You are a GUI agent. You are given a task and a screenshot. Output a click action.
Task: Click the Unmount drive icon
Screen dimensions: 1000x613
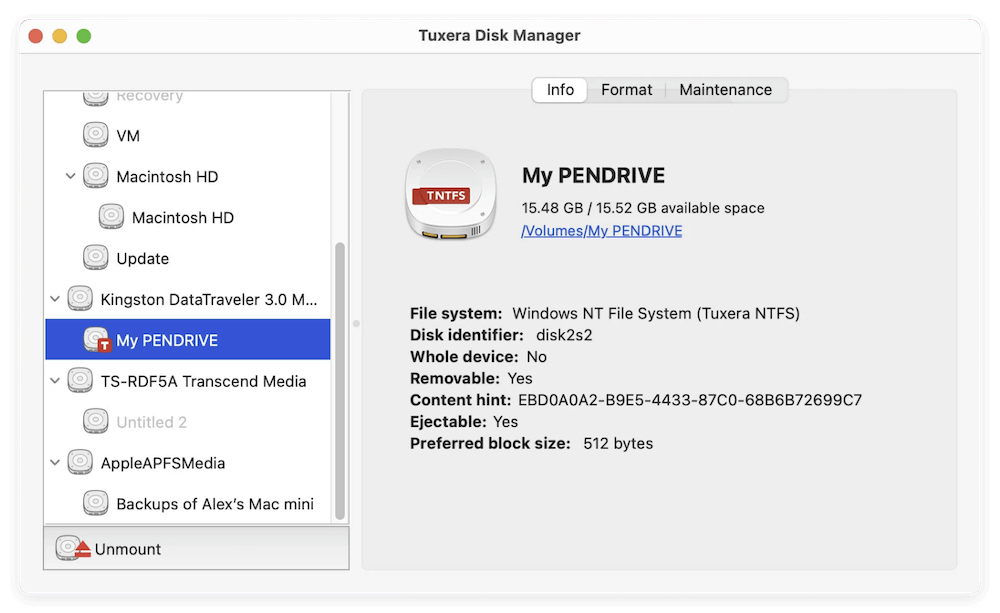pos(70,548)
